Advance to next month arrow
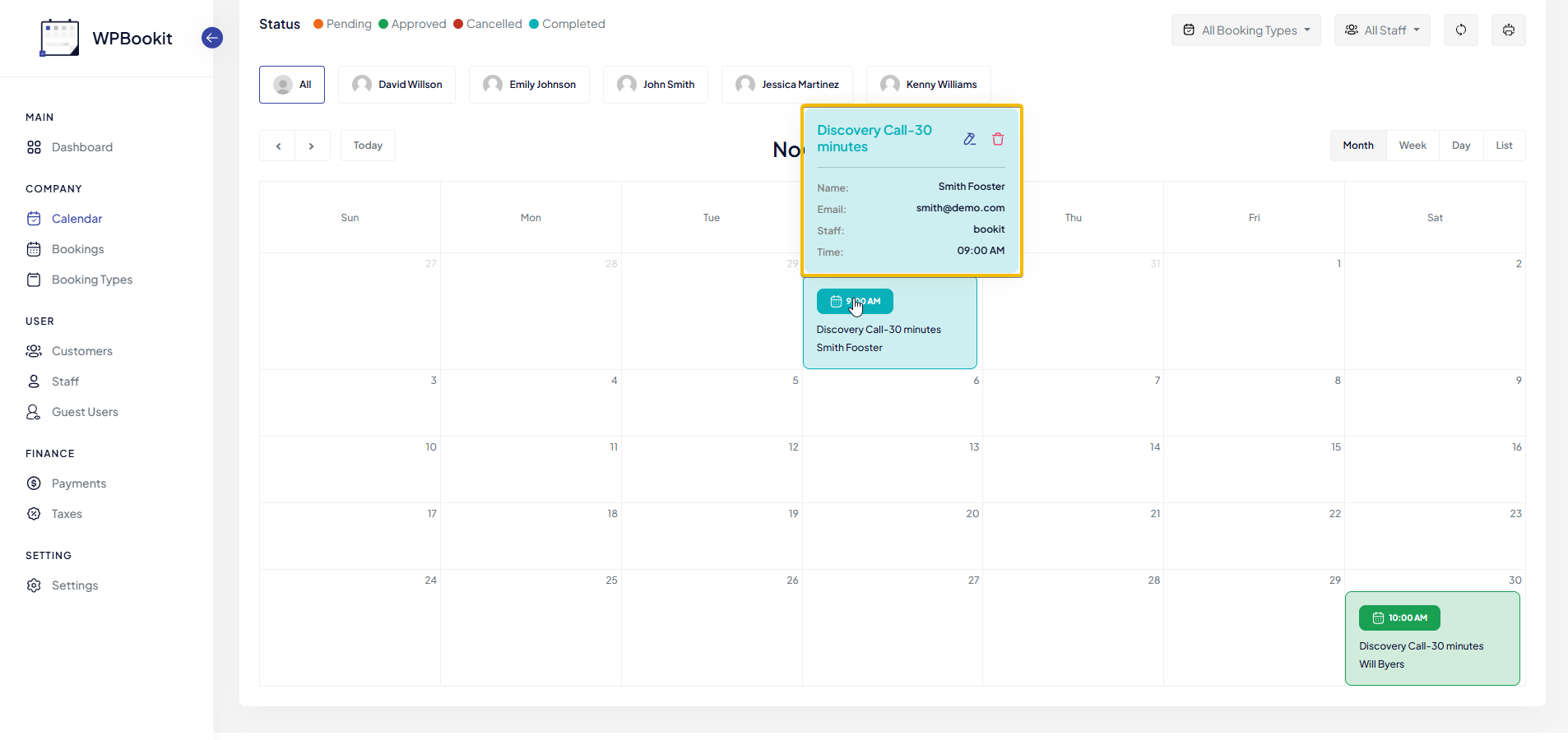The width and height of the screenshot is (1568, 740). click(x=312, y=146)
